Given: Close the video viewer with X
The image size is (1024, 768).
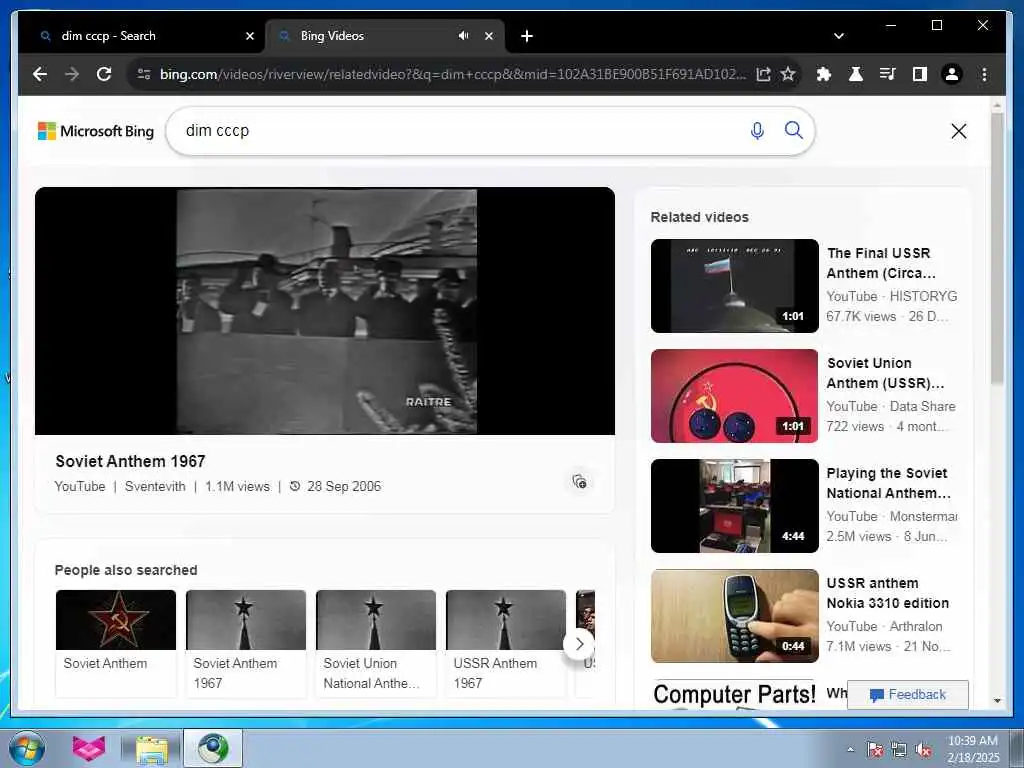Looking at the screenshot, I should (958, 131).
